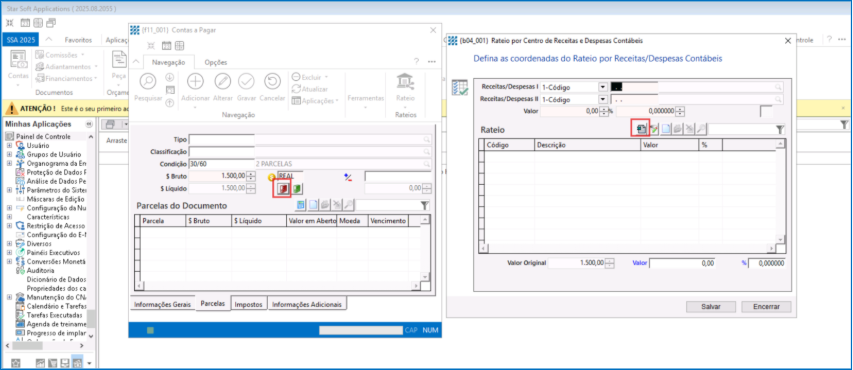Open the Receitas/Despesas II 1-Código dropdown
The image size is (853, 370).
[602, 100]
